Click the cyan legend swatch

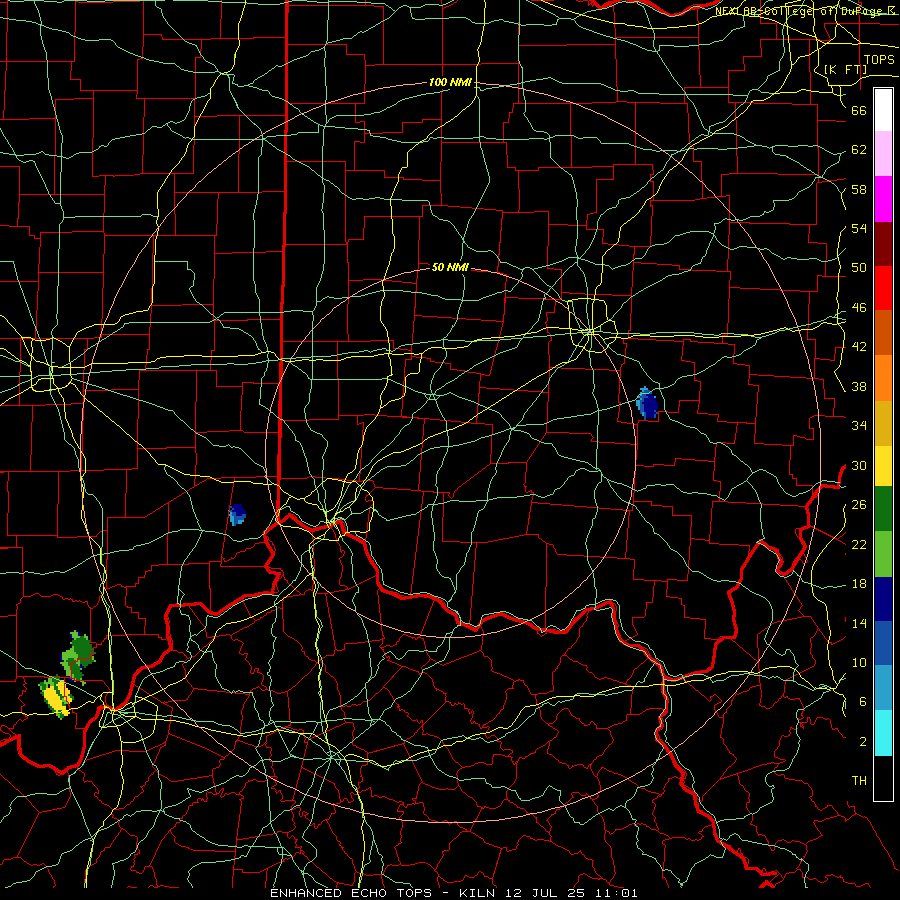tap(883, 733)
